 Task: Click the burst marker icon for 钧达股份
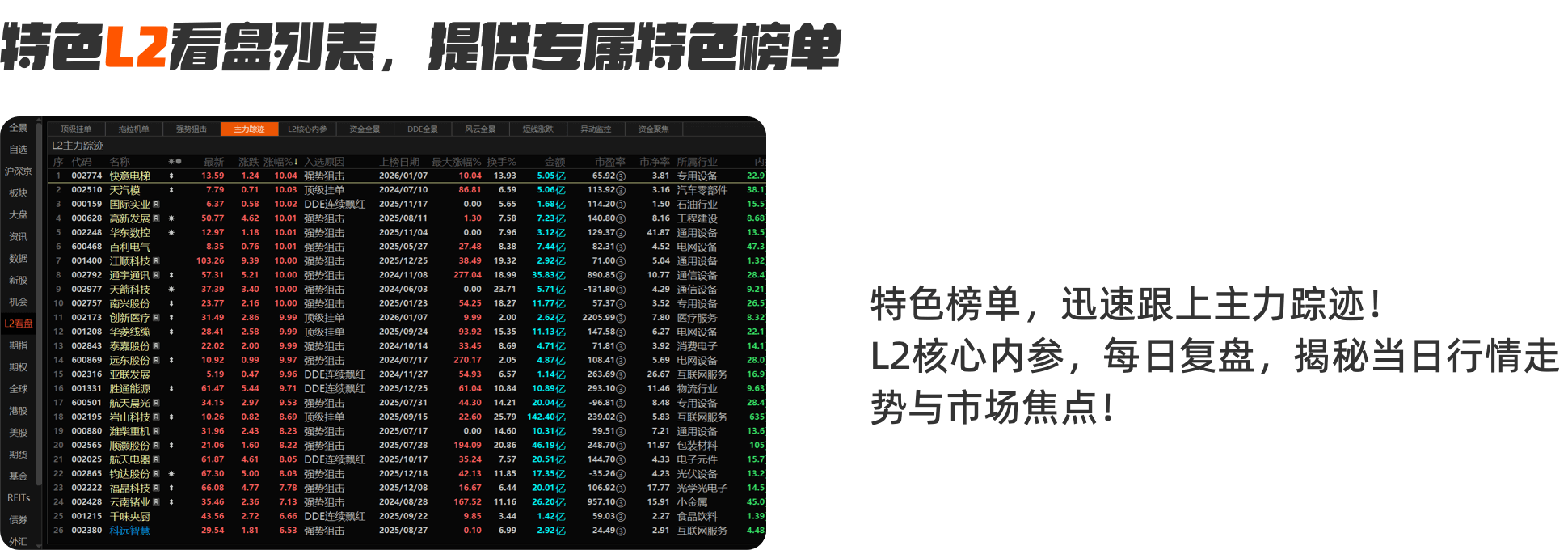click(171, 474)
